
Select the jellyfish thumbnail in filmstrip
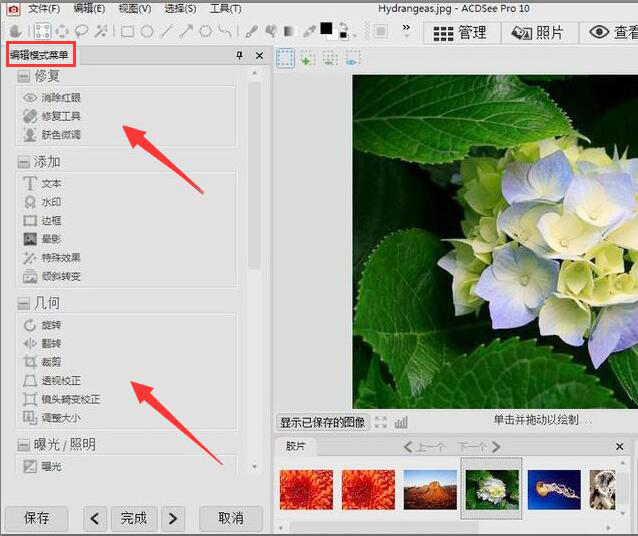pyautogui.click(x=554, y=490)
